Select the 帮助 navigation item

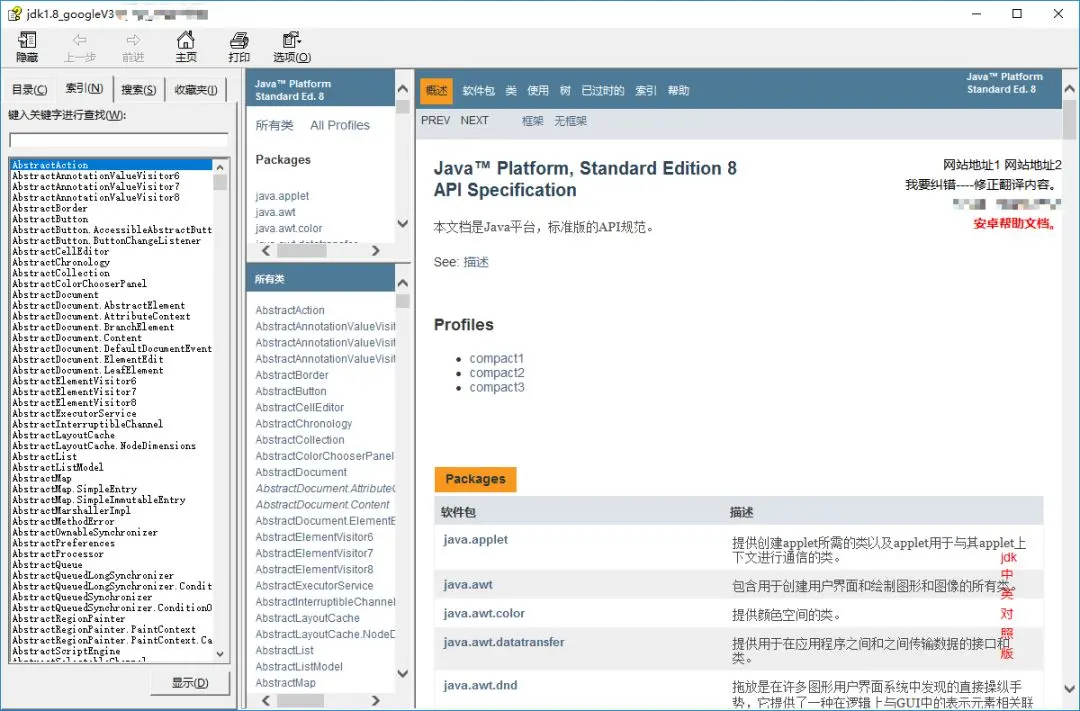(678, 90)
